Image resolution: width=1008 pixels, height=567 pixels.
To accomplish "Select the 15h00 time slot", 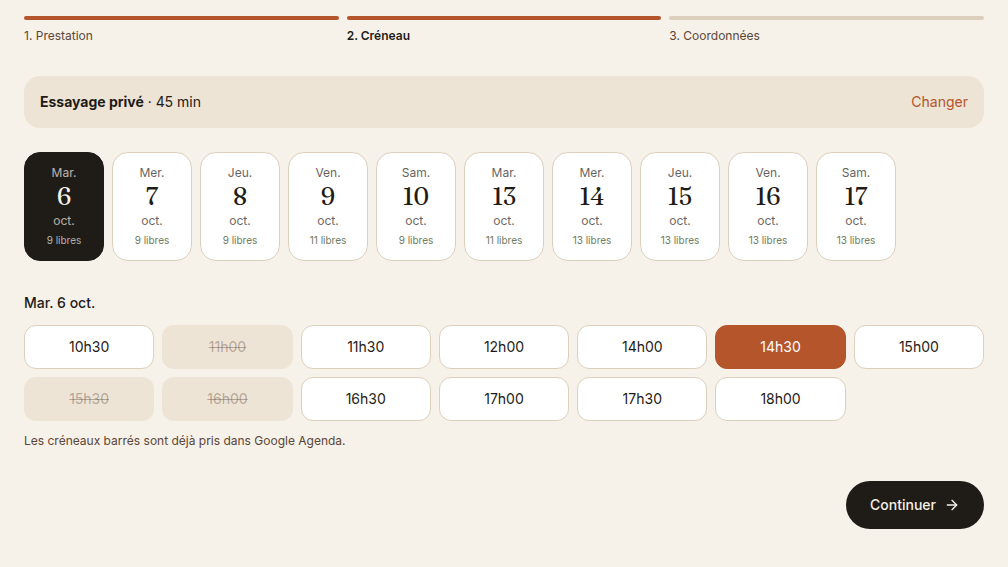I will (919, 347).
